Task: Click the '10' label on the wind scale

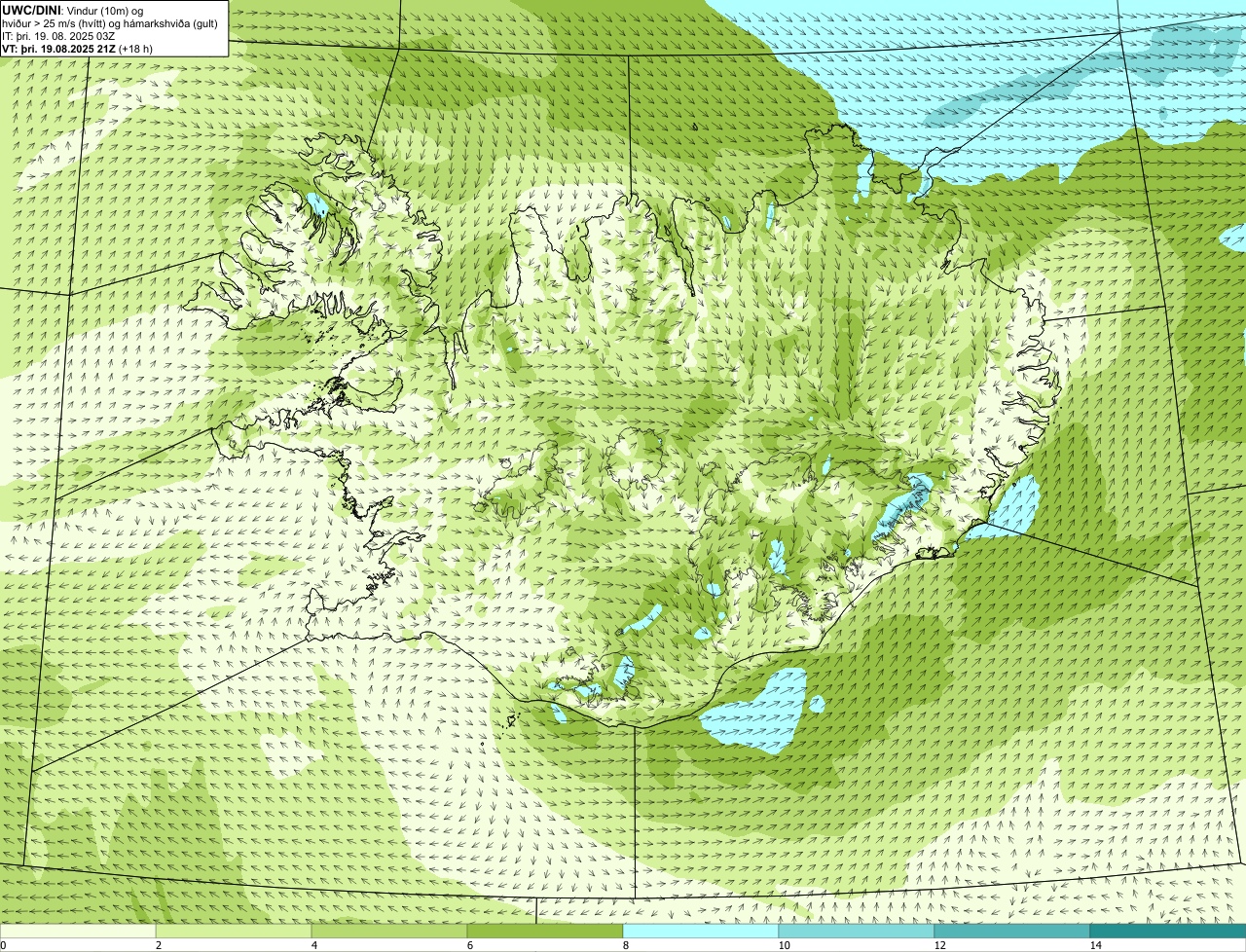Action: coord(784,945)
